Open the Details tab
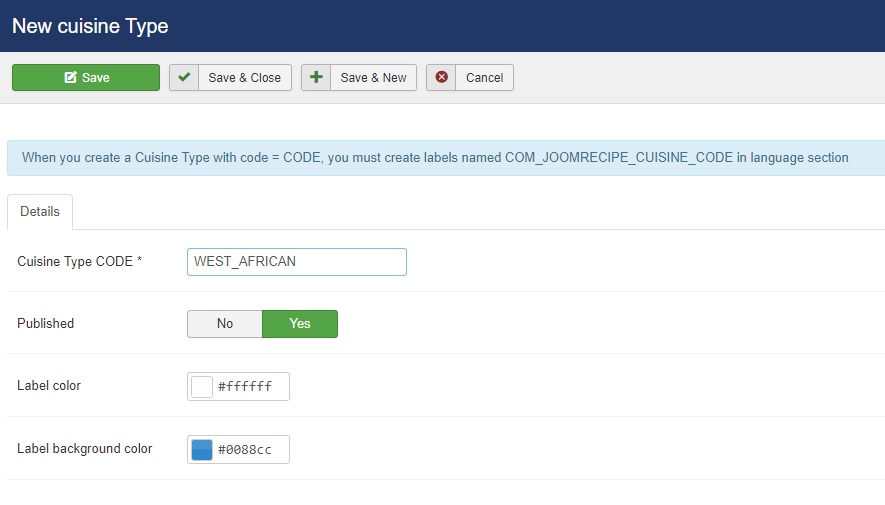The height and width of the screenshot is (505, 885). tap(40, 212)
